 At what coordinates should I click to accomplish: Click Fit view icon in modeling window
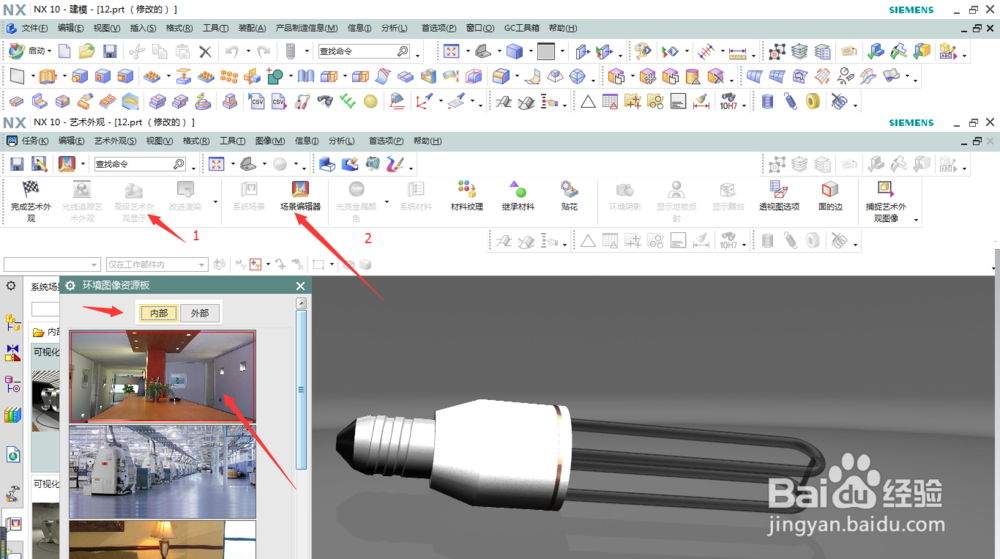451,52
